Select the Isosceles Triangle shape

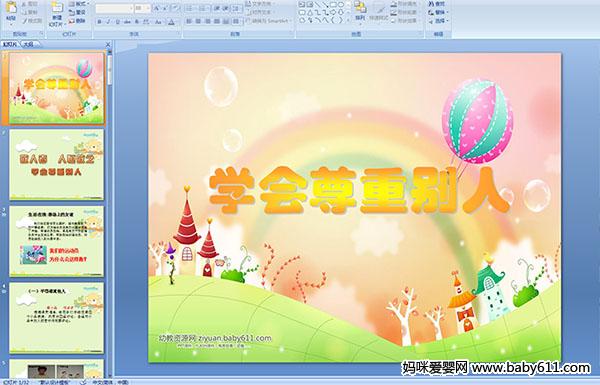[310, 12]
